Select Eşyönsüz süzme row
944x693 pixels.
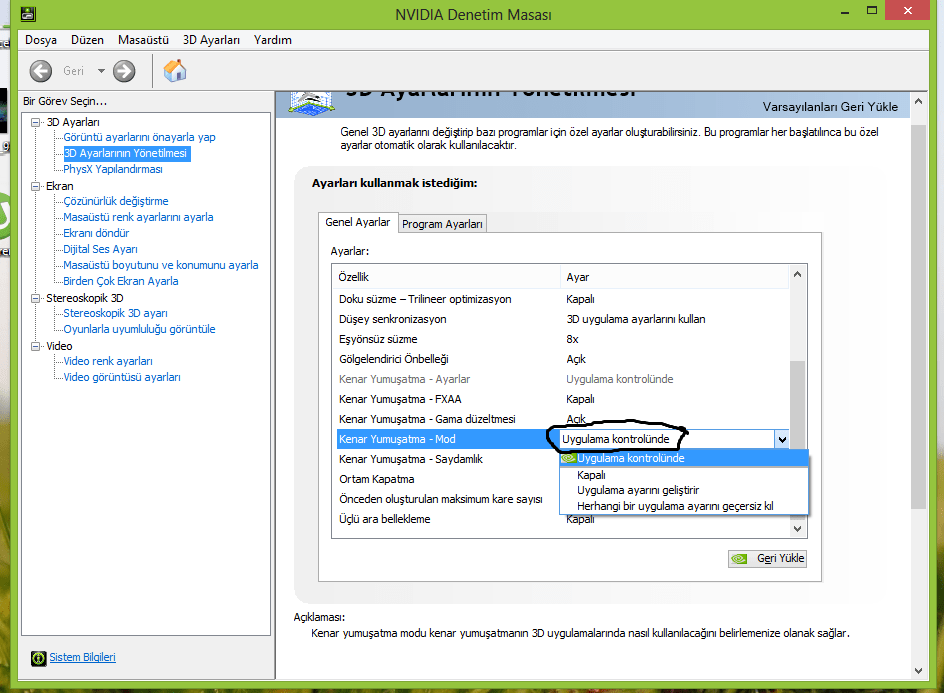click(562, 339)
